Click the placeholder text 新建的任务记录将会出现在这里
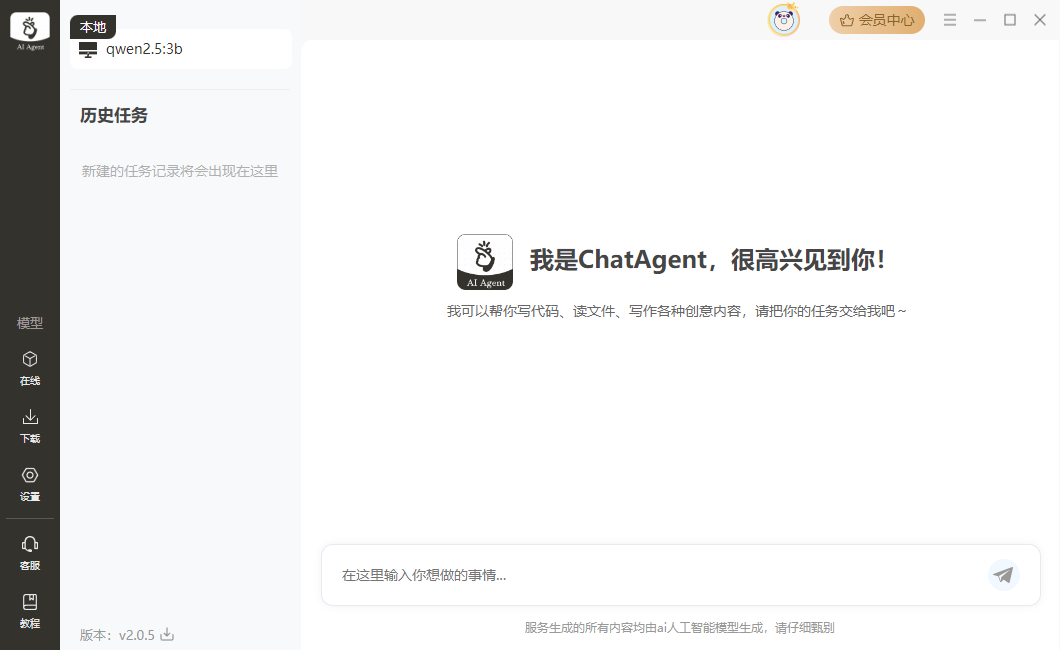The image size is (1060, 650). coord(180,171)
